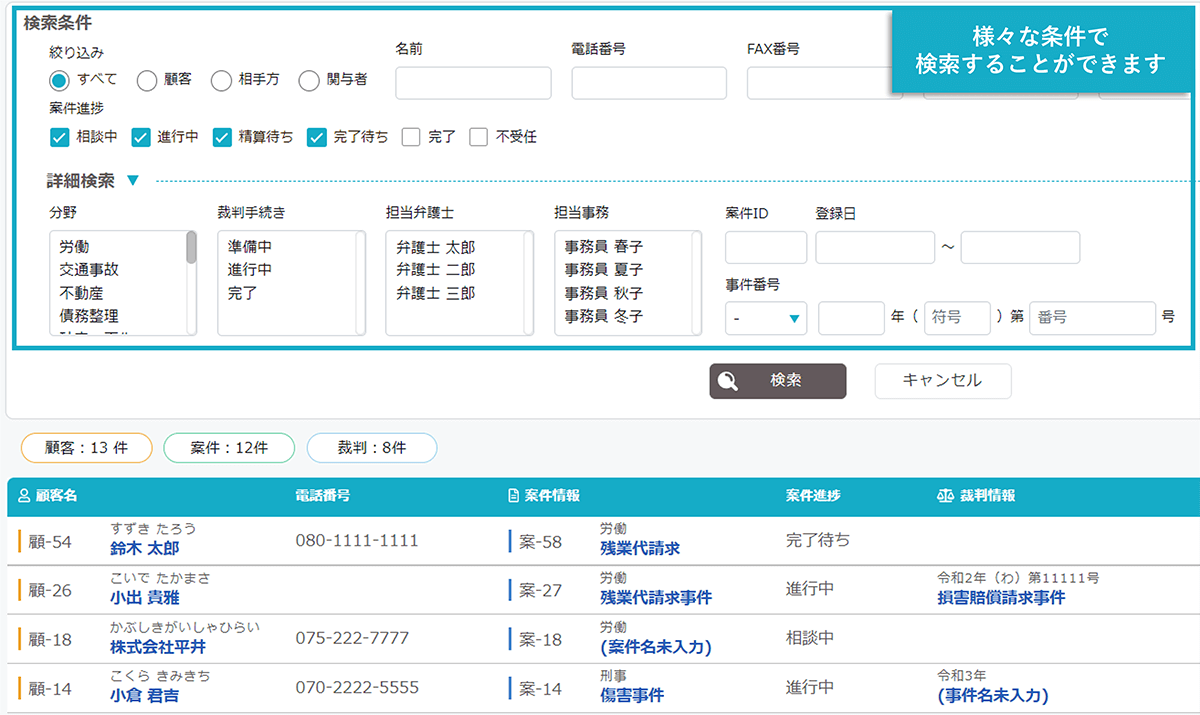Click the キャンセル button

point(943,381)
